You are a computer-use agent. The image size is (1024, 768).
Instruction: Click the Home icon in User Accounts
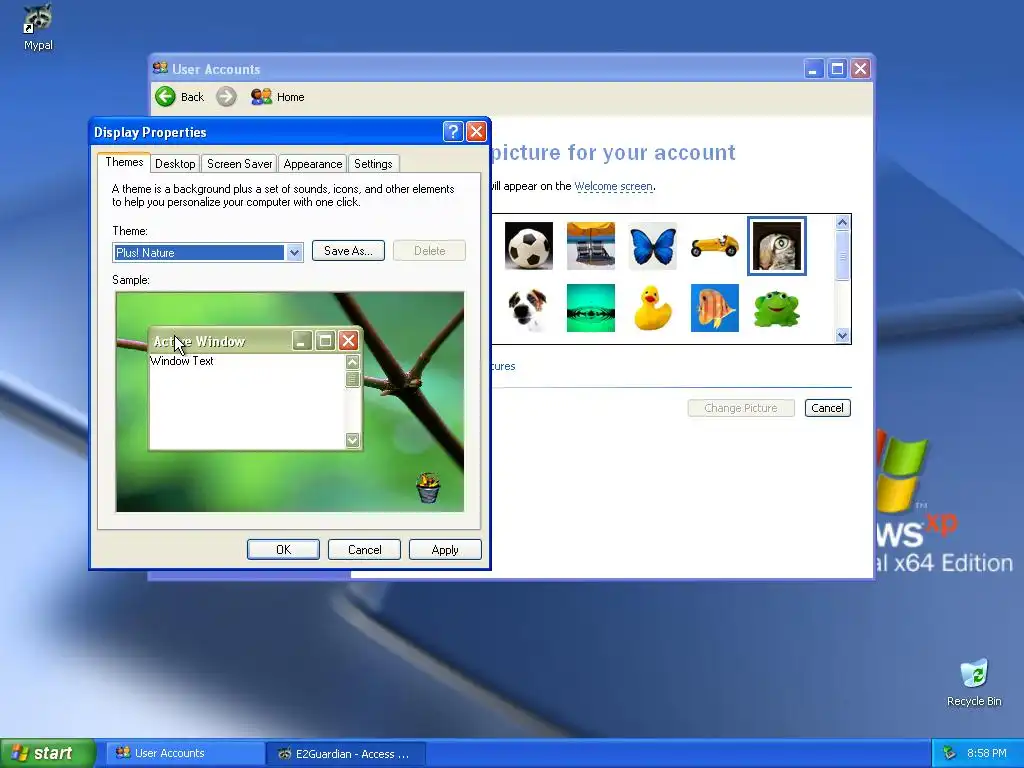261,97
